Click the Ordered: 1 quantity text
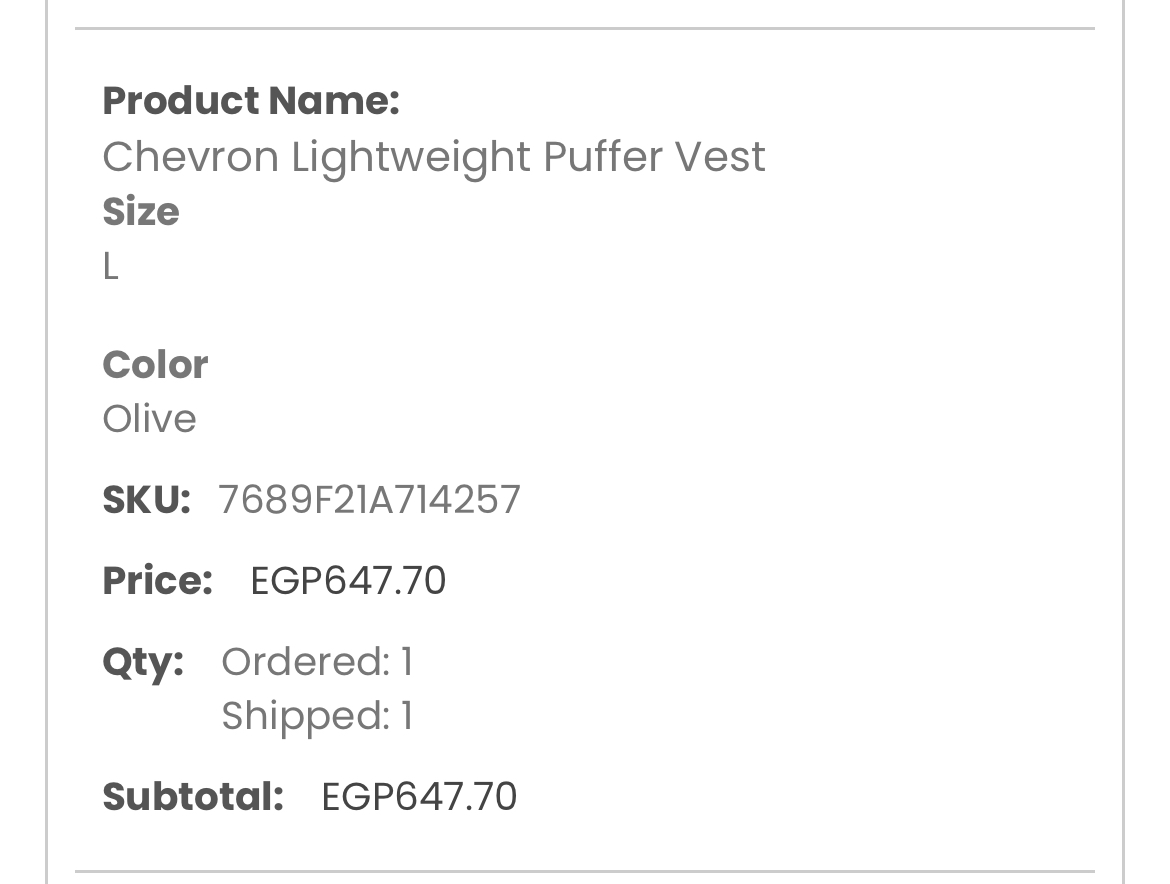Viewport: 1170px width, 884px height. point(317,662)
